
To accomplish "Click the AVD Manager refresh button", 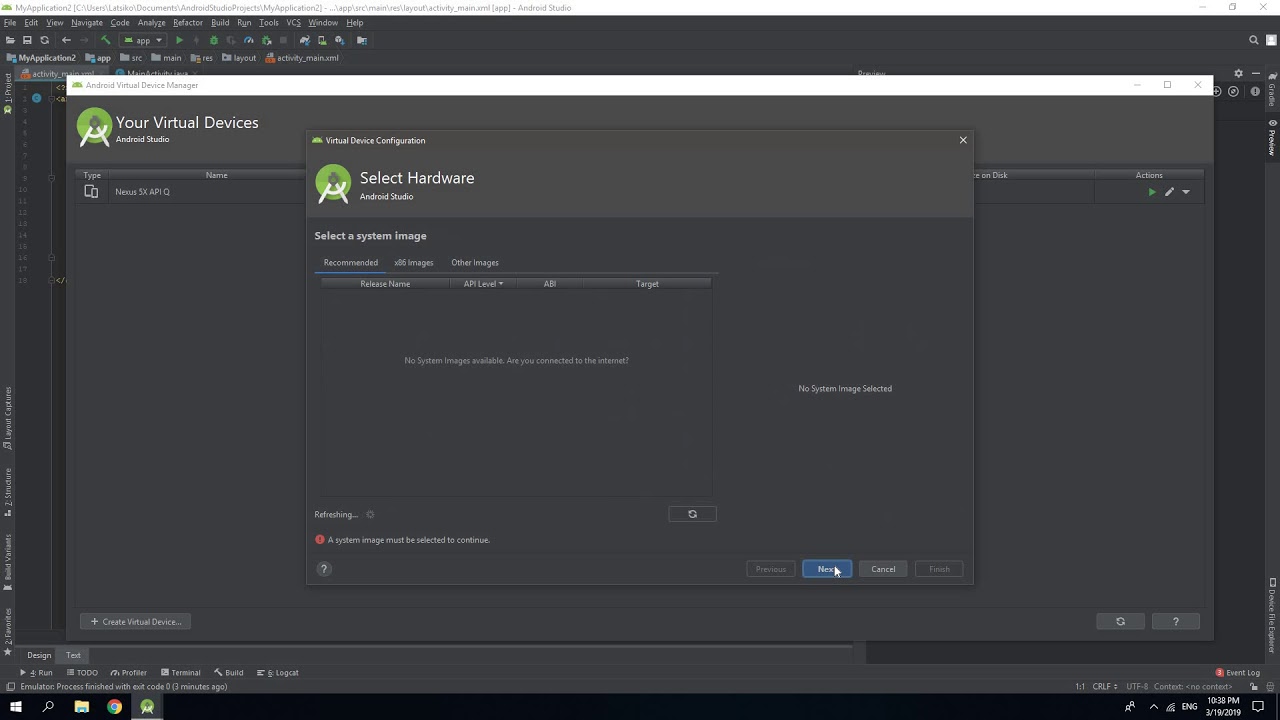I will pos(1120,622).
